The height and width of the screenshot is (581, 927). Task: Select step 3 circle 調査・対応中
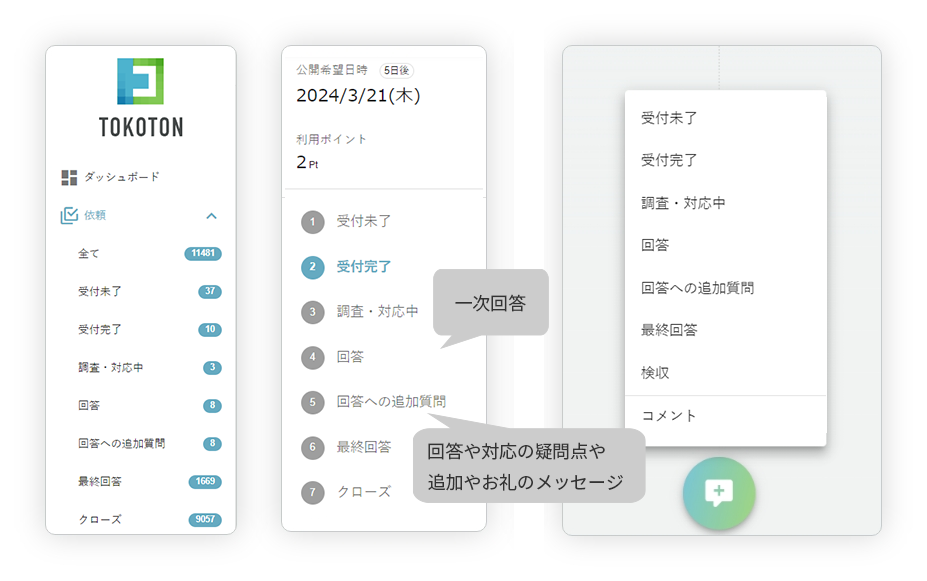313,312
